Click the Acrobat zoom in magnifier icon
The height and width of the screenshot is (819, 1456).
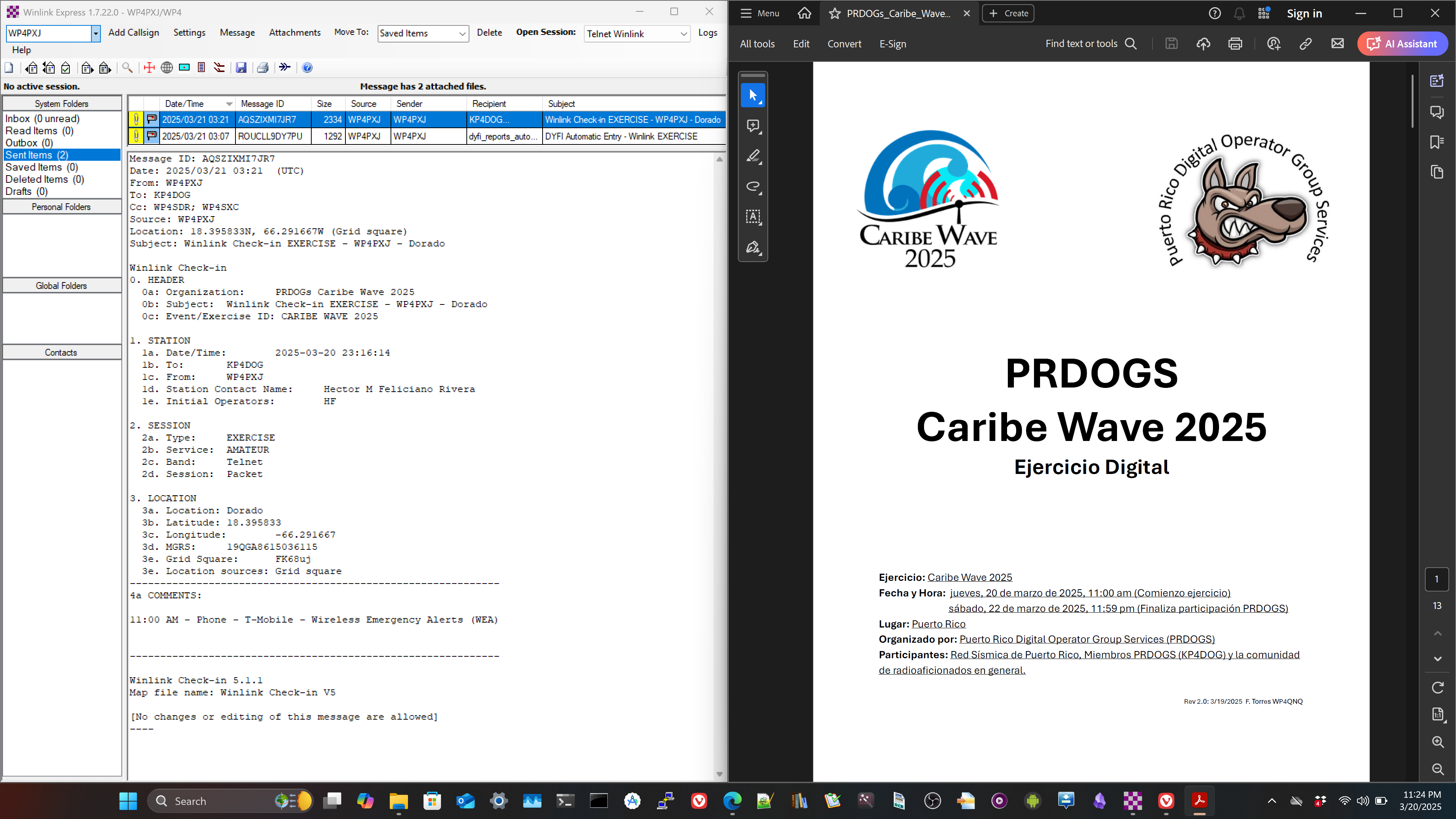[1438, 742]
